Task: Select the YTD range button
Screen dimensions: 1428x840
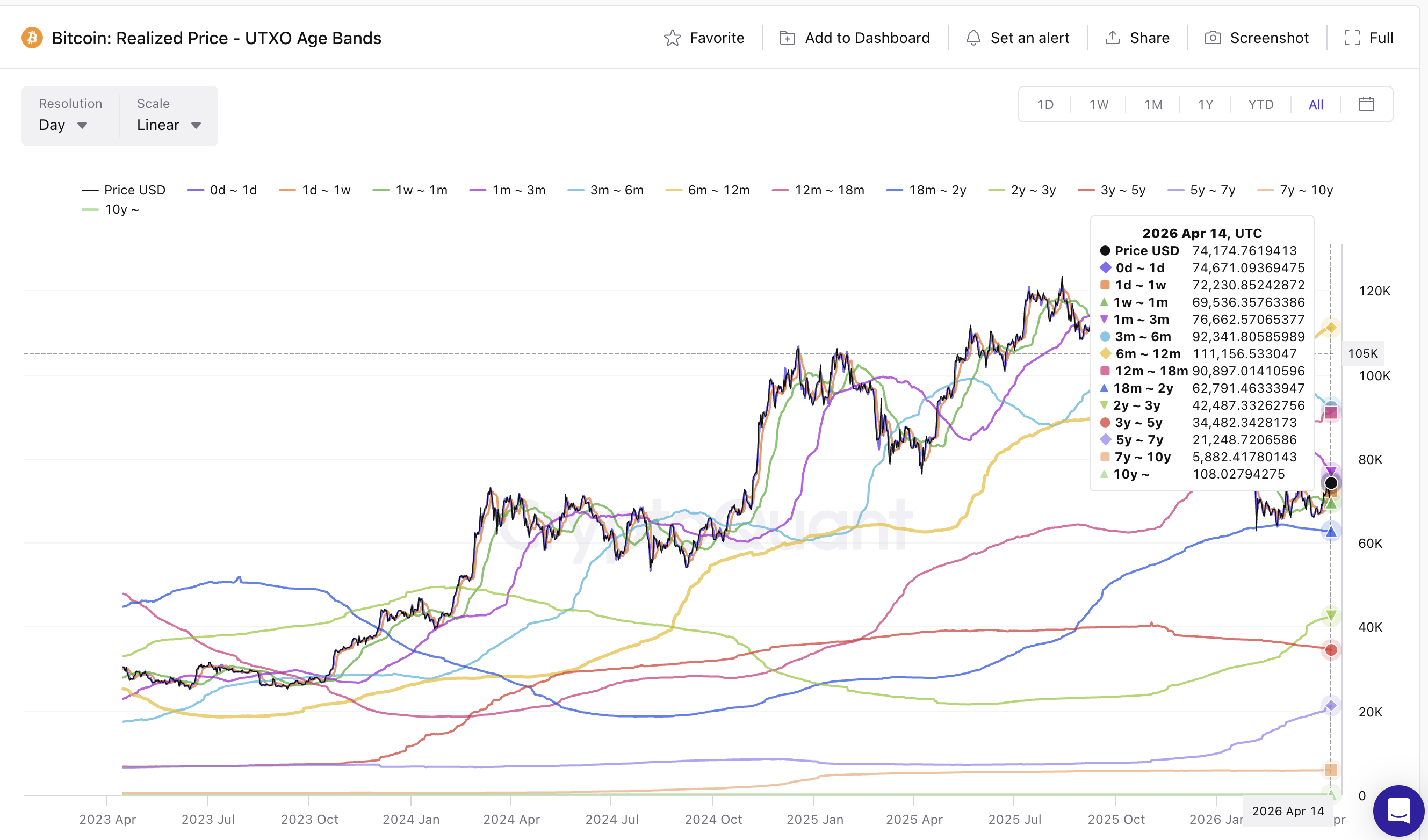Action: pos(1260,104)
